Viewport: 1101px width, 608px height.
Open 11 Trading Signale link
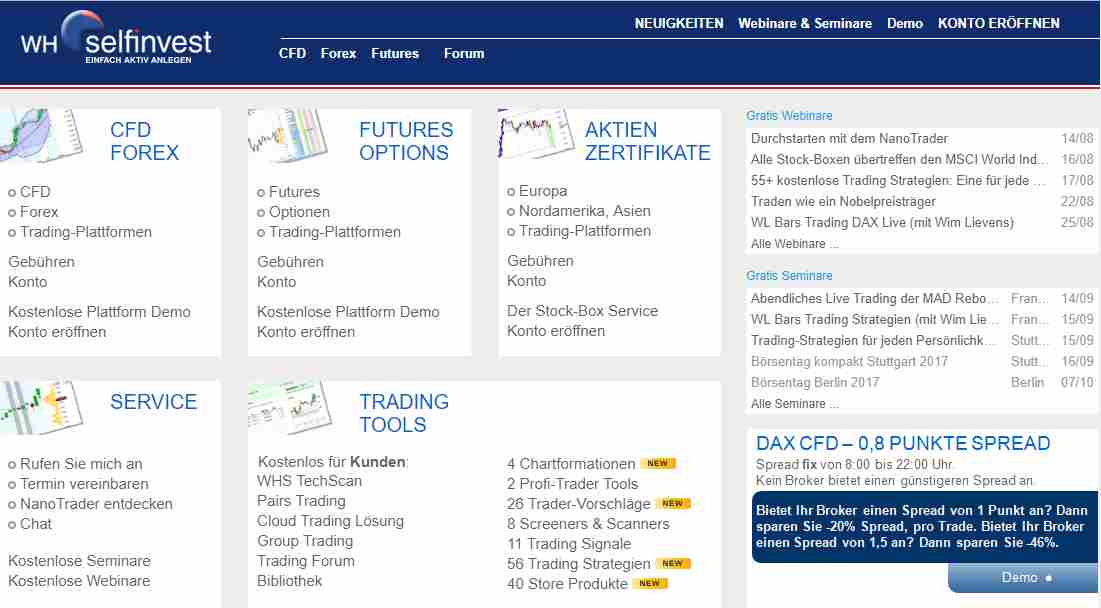(569, 543)
